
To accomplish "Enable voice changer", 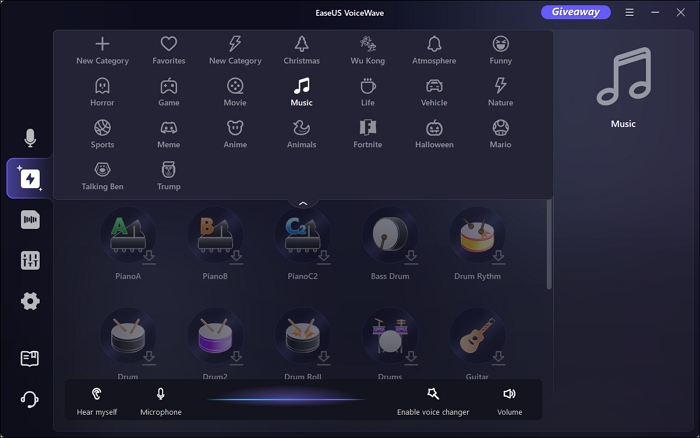I will click(x=432, y=400).
